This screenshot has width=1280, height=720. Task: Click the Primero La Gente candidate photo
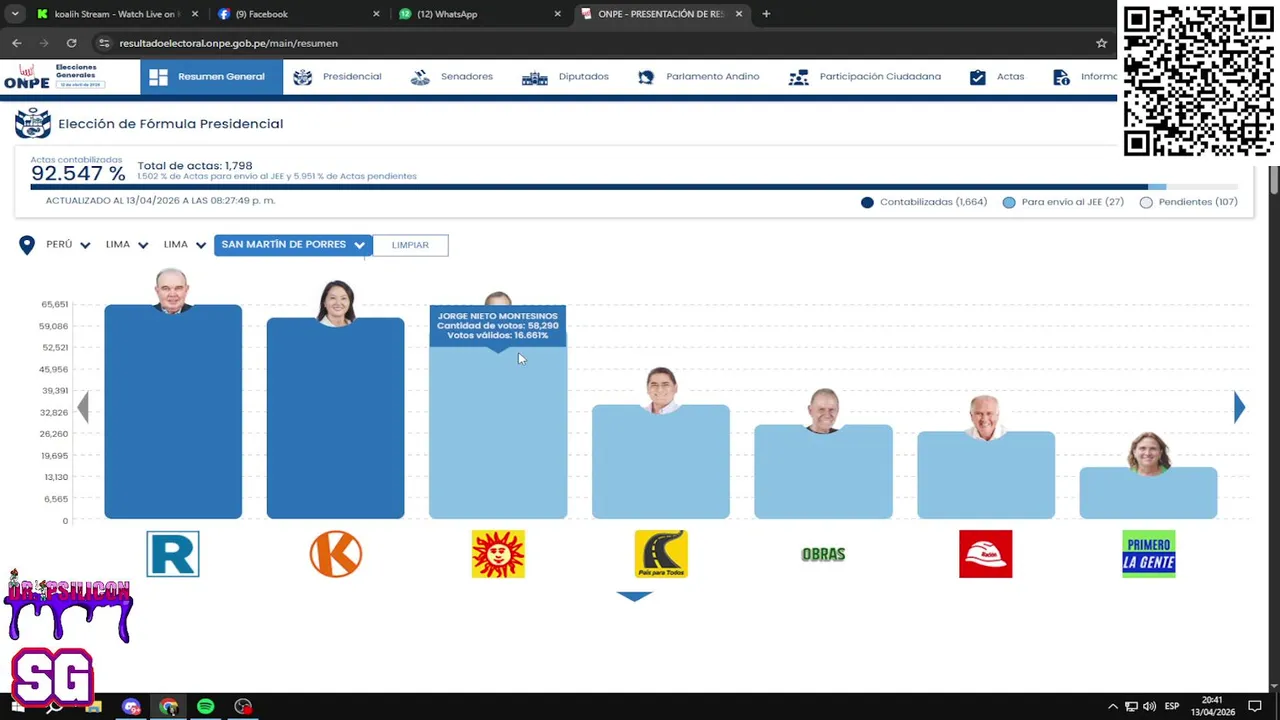1148,453
